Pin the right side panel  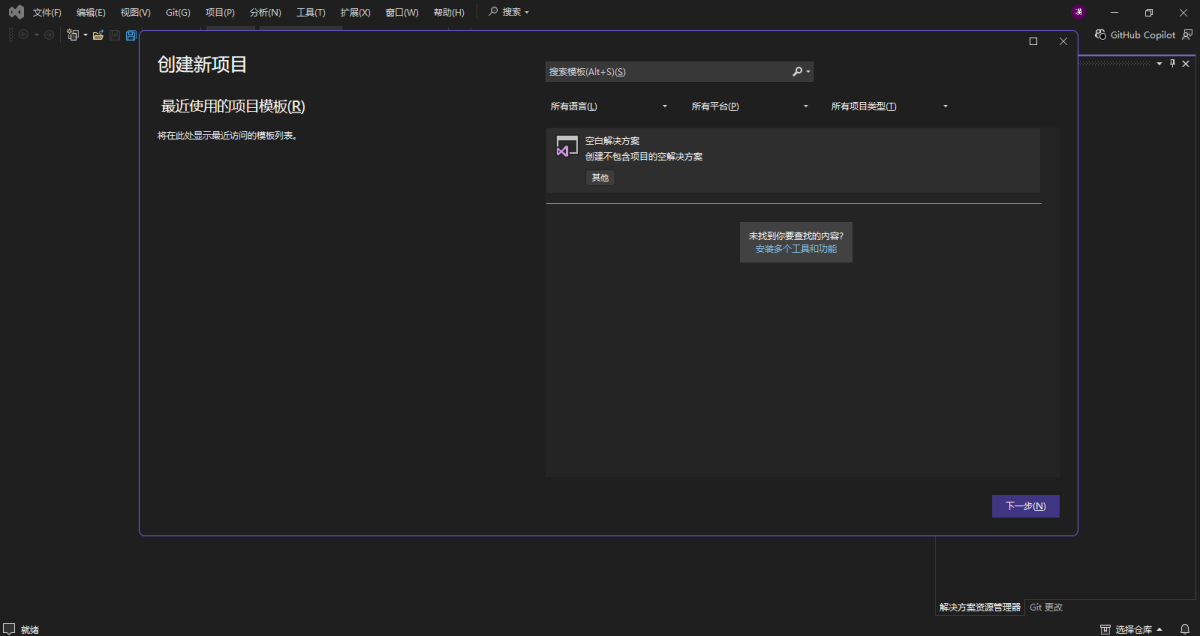1171,63
